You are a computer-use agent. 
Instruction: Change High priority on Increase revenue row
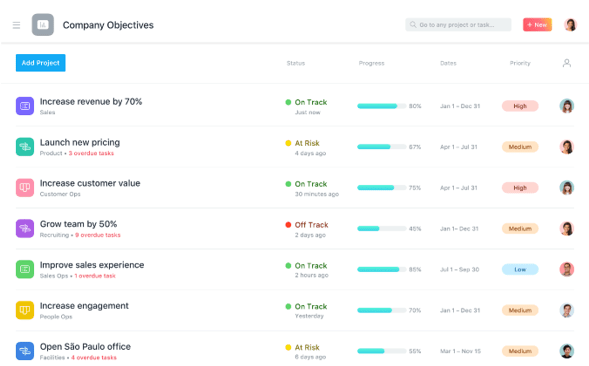(520, 106)
